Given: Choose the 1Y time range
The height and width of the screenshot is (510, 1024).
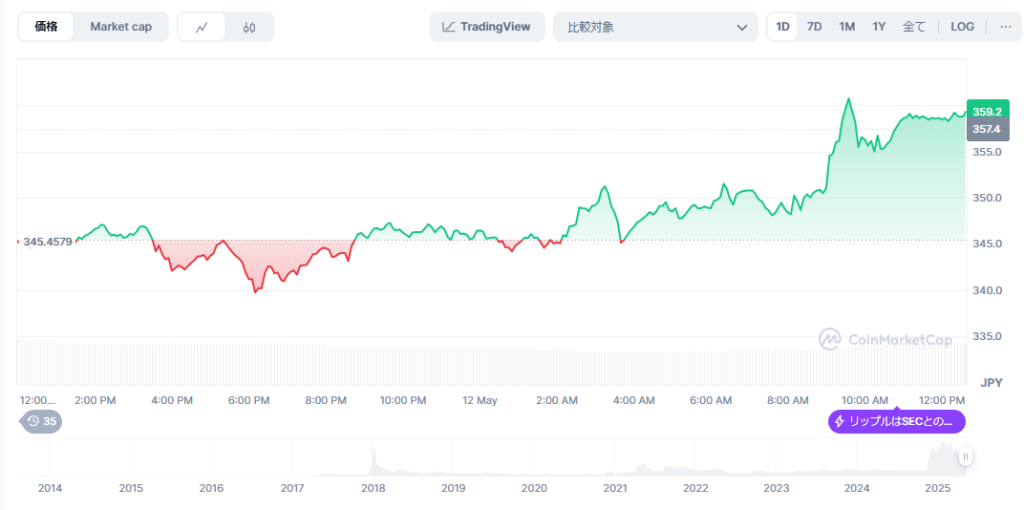Looking at the screenshot, I should point(878,27).
